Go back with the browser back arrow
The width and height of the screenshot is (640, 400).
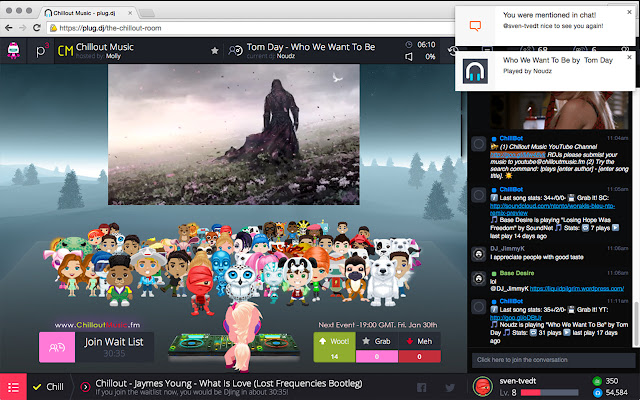coord(9,28)
